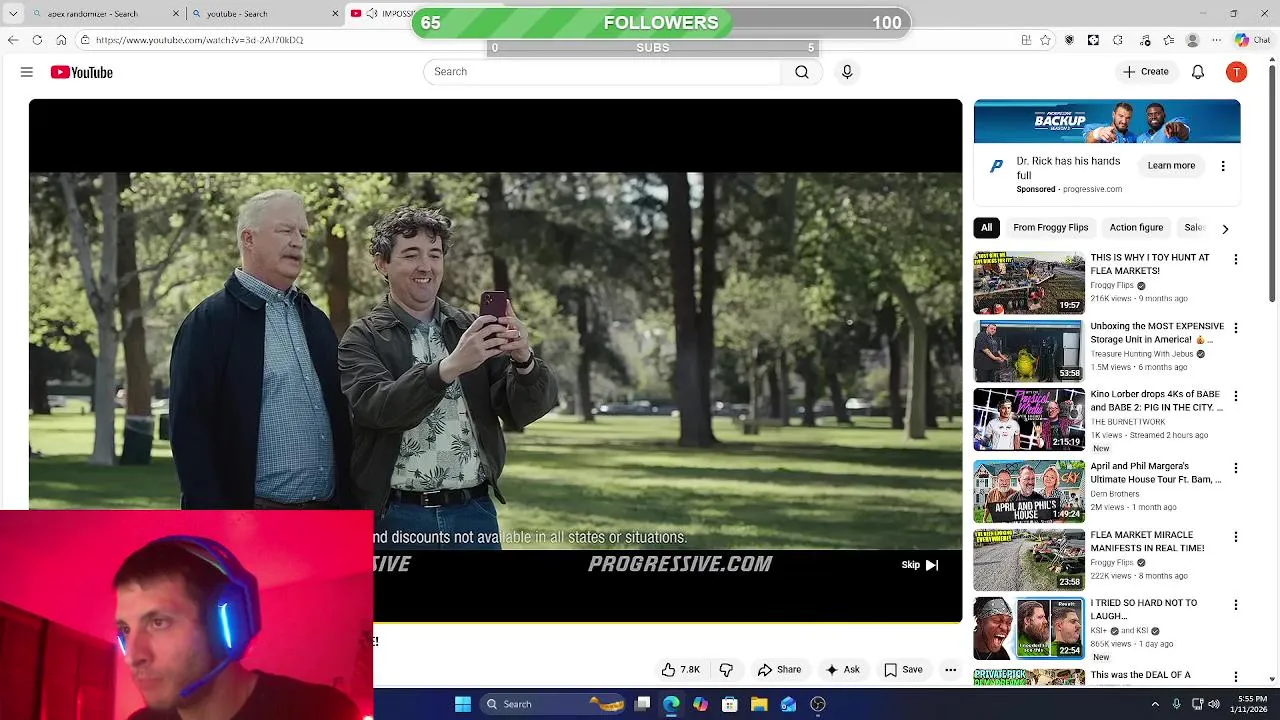Open the YouTube hamburger guide menu

[27, 72]
